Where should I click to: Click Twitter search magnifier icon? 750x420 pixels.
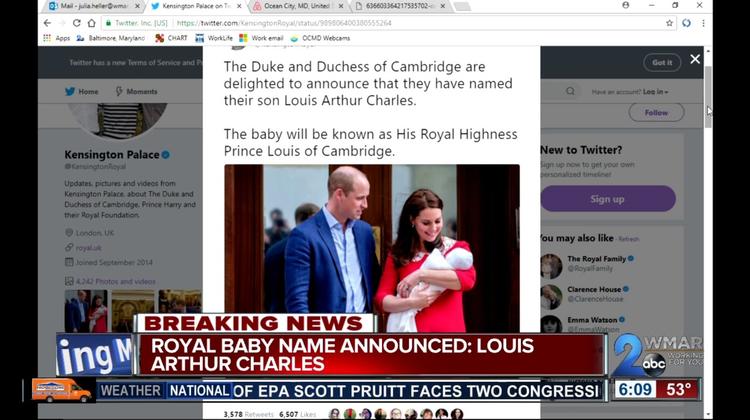pos(570,91)
